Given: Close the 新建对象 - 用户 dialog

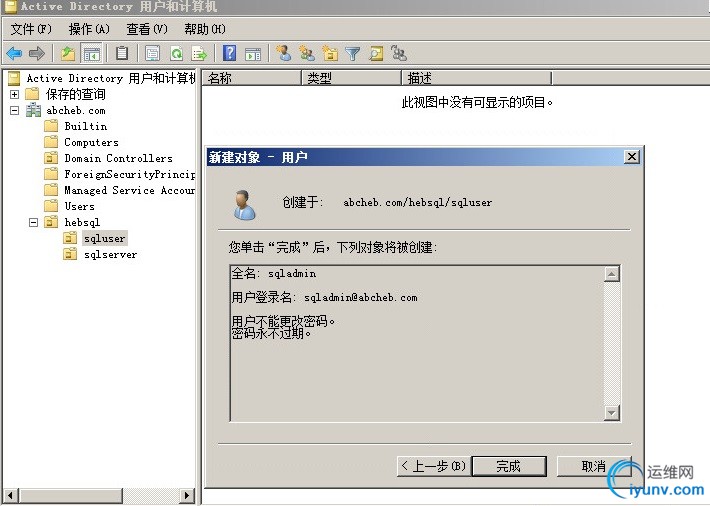Looking at the screenshot, I should tap(632, 157).
